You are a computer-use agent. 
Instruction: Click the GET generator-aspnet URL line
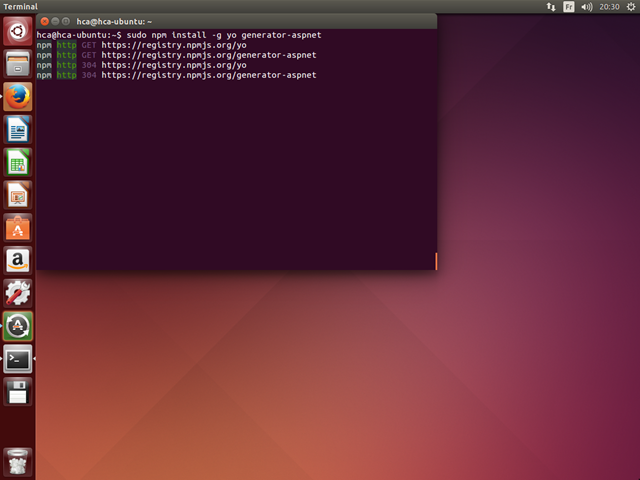(176, 55)
